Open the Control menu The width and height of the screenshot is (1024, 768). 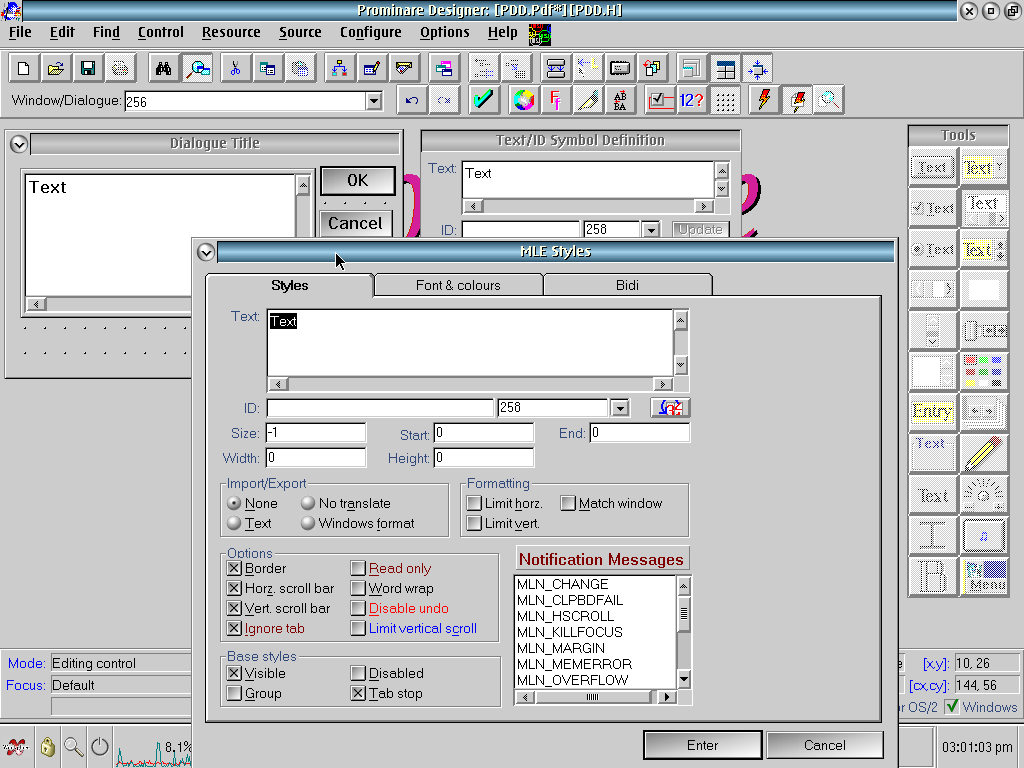pyautogui.click(x=161, y=32)
